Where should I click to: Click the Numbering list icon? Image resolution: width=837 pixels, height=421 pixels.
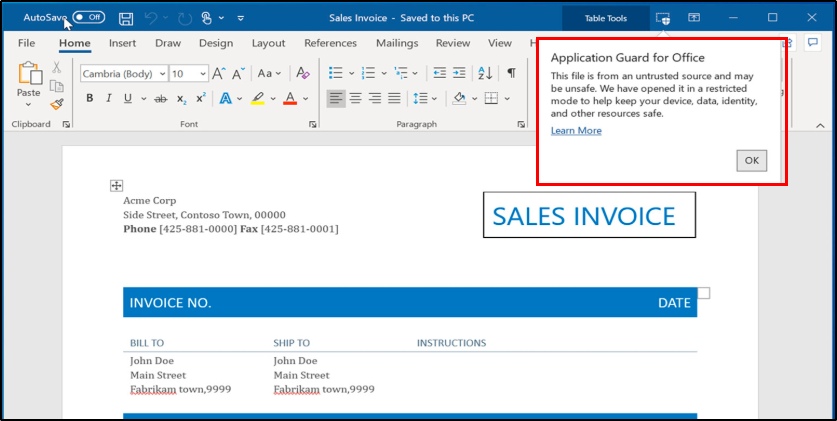pos(368,73)
